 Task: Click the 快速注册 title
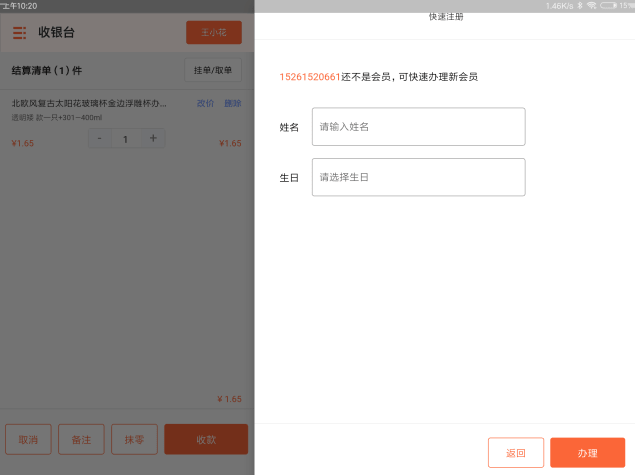(446, 17)
